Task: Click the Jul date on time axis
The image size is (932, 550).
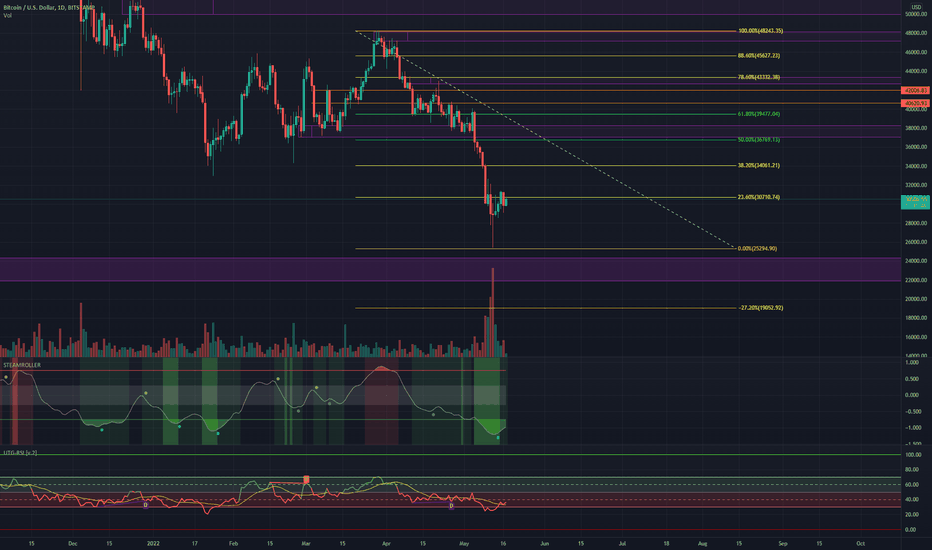Action: tap(622, 543)
